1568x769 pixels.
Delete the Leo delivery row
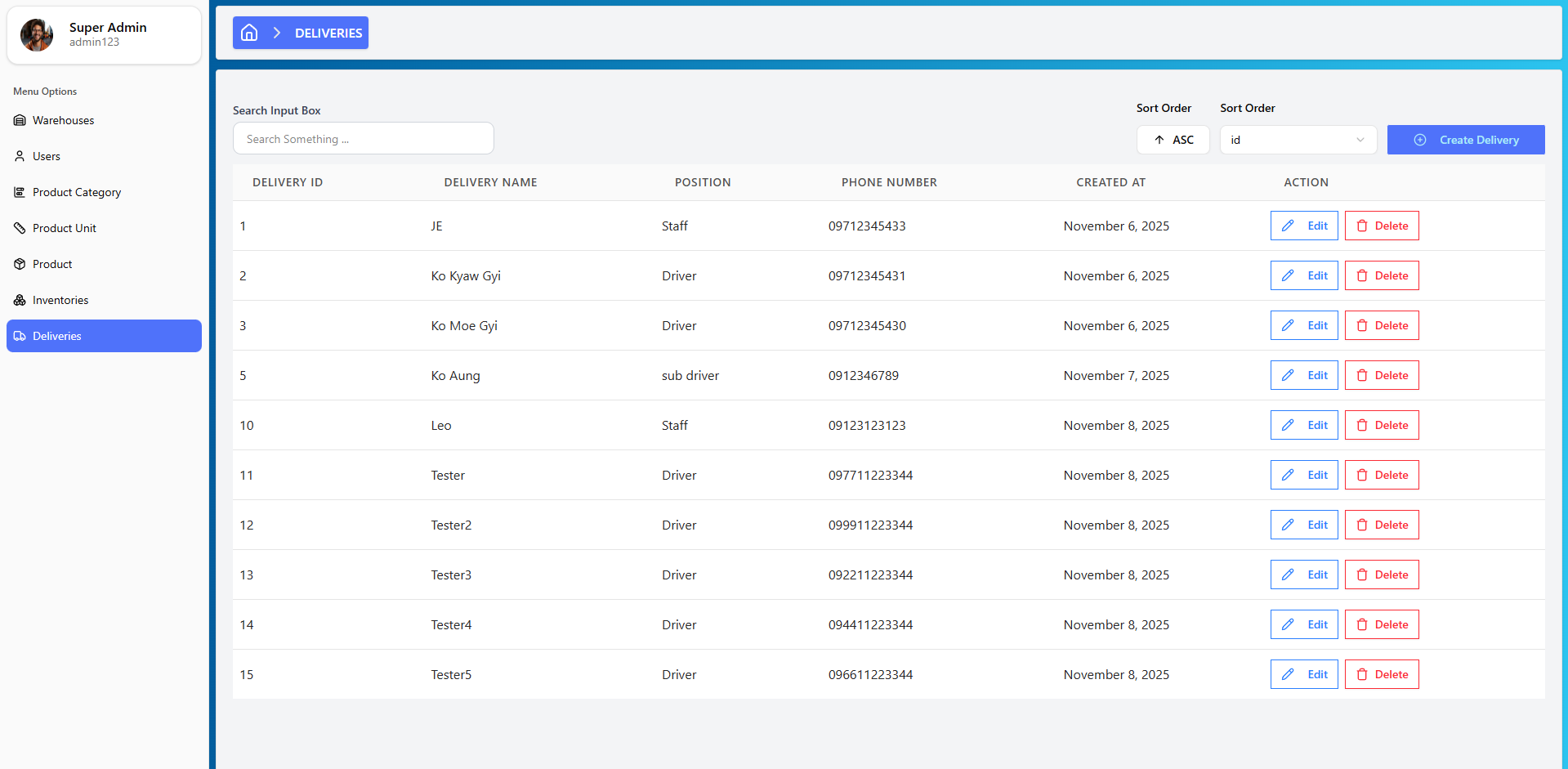(x=1382, y=425)
